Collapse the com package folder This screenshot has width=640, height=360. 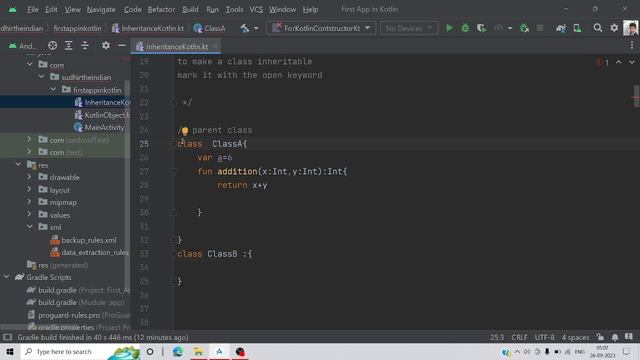click(30, 64)
